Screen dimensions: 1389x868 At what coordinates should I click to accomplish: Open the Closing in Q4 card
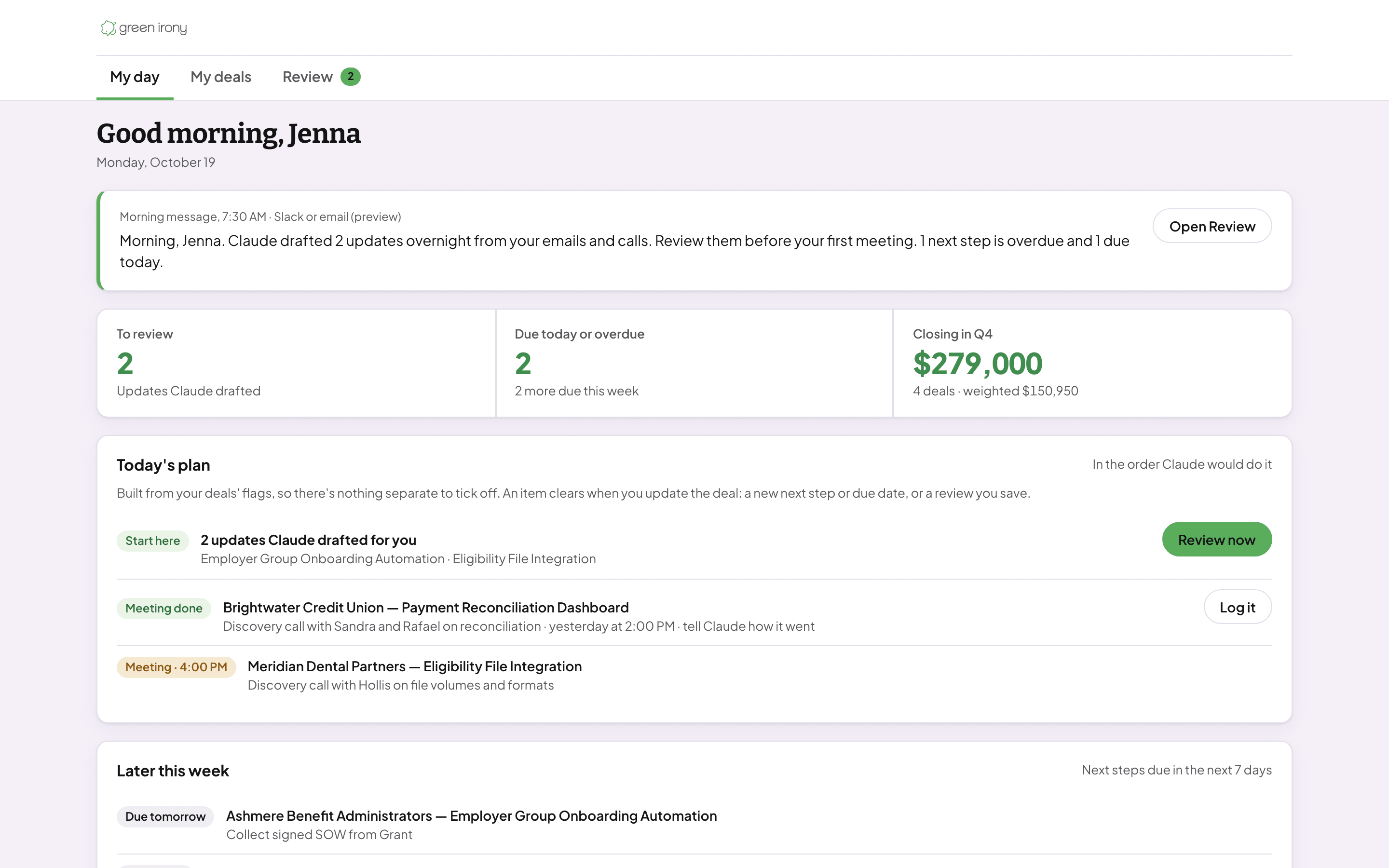point(1092,363)
